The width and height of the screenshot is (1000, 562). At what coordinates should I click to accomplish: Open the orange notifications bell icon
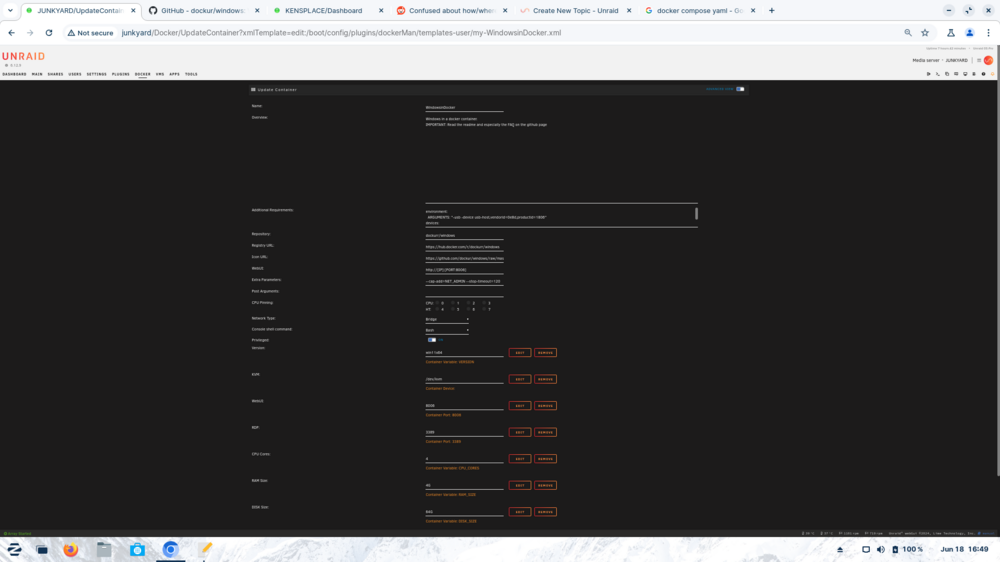click(992, 74)
